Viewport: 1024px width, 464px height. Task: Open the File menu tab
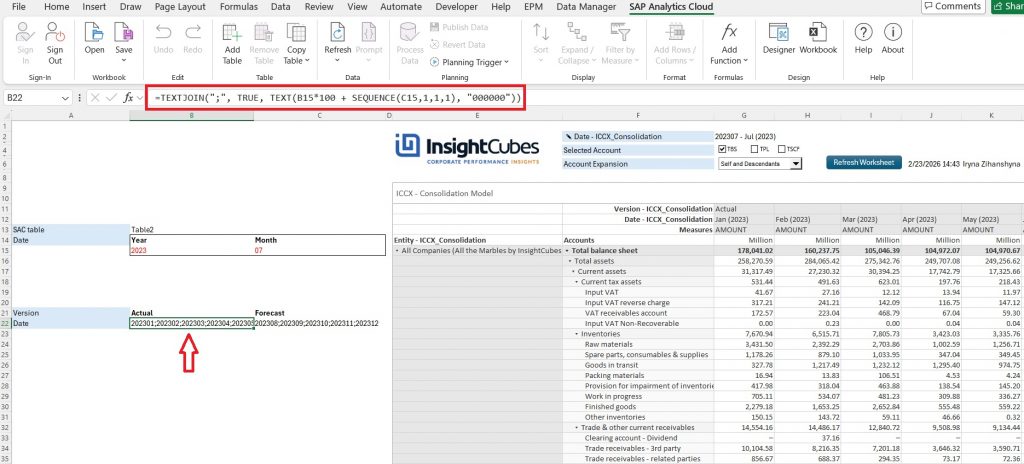click(x=20, y=7)
